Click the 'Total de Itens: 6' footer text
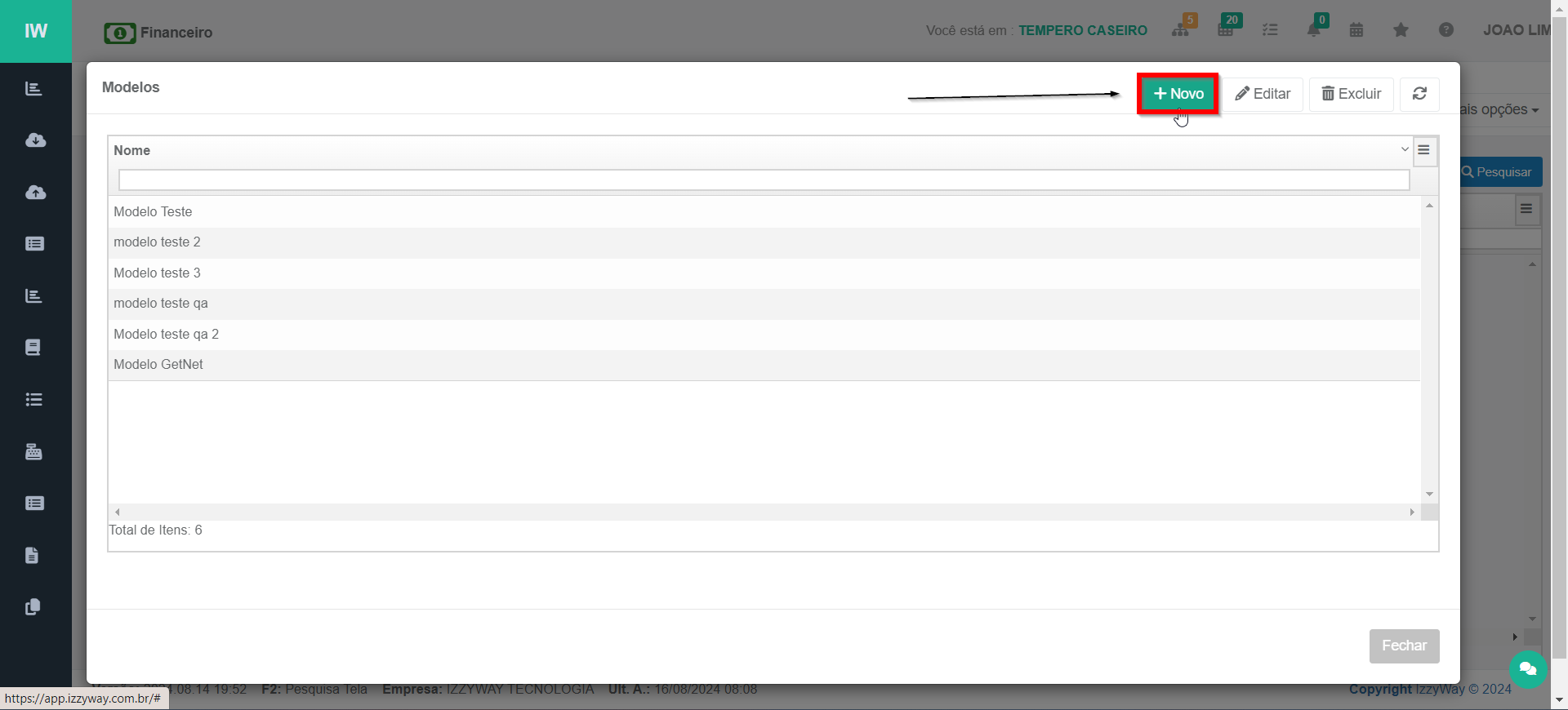This screenshot has height=710, width=1568. [155, 530]
